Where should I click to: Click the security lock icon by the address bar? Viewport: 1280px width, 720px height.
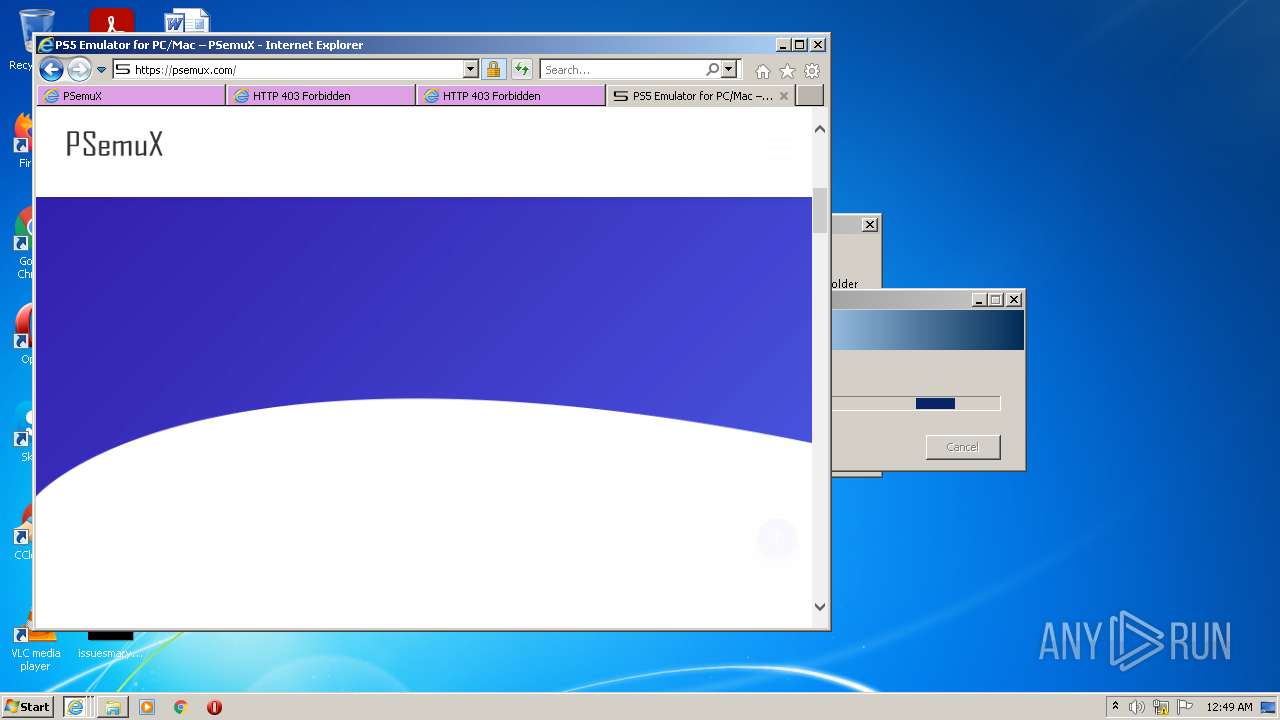493,70
